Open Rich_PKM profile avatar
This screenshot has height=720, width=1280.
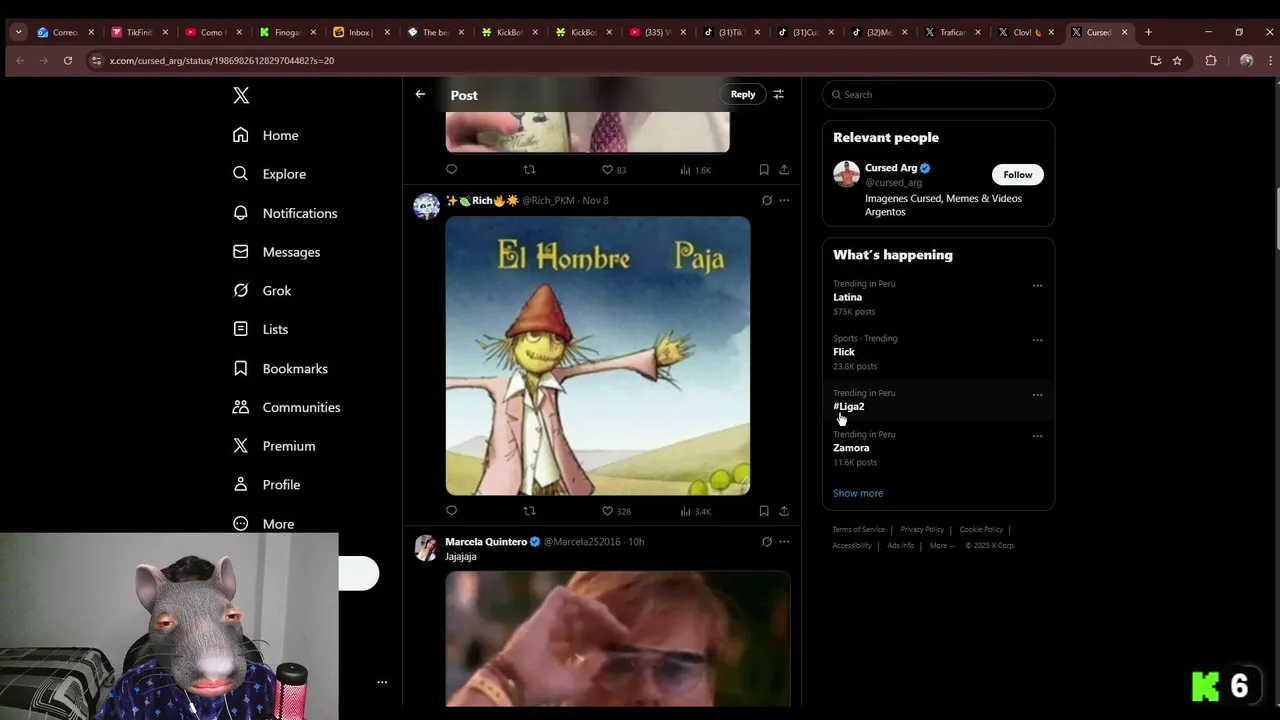[427, 207]
